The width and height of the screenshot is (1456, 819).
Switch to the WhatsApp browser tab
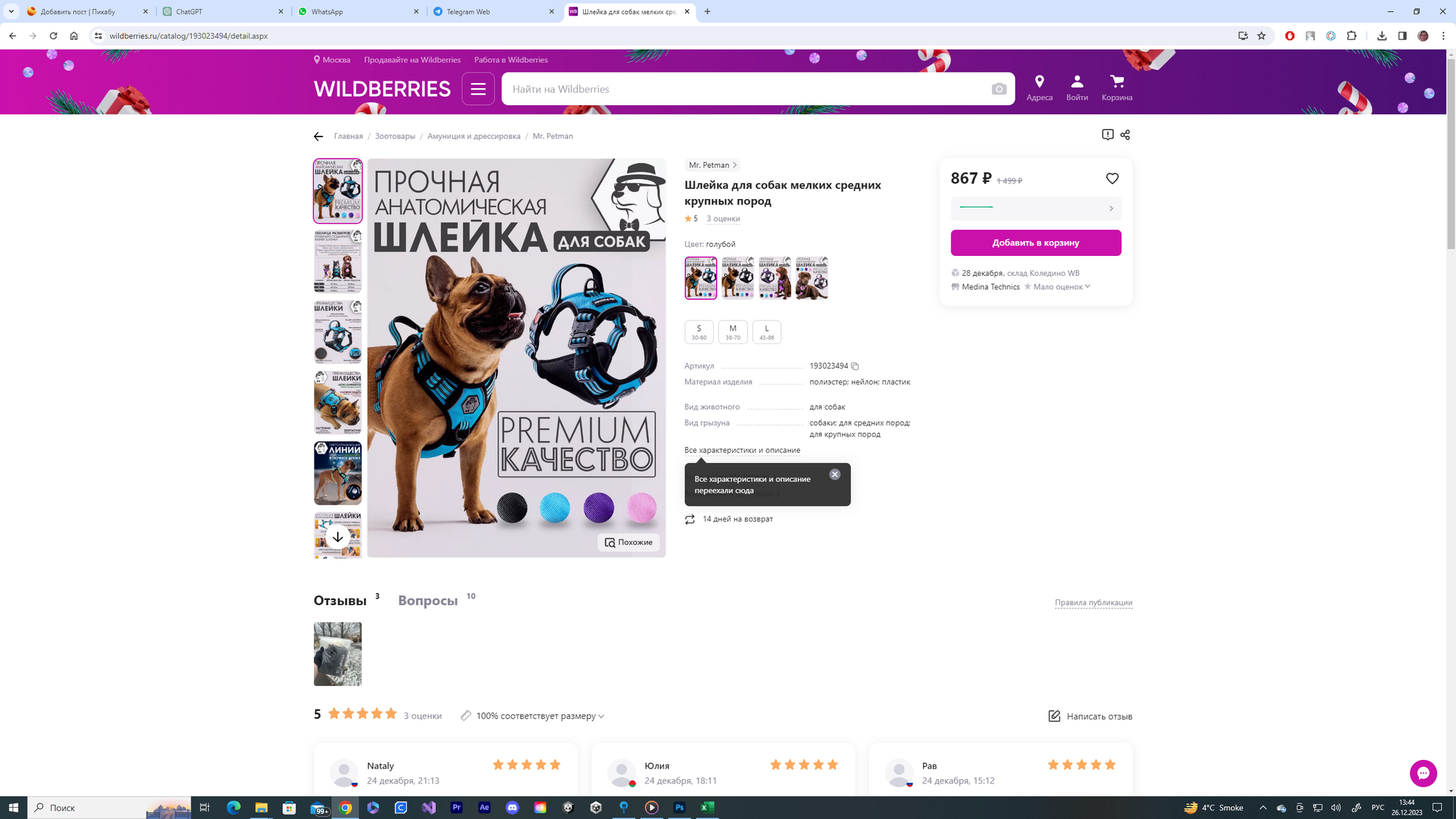coord(359,11)
